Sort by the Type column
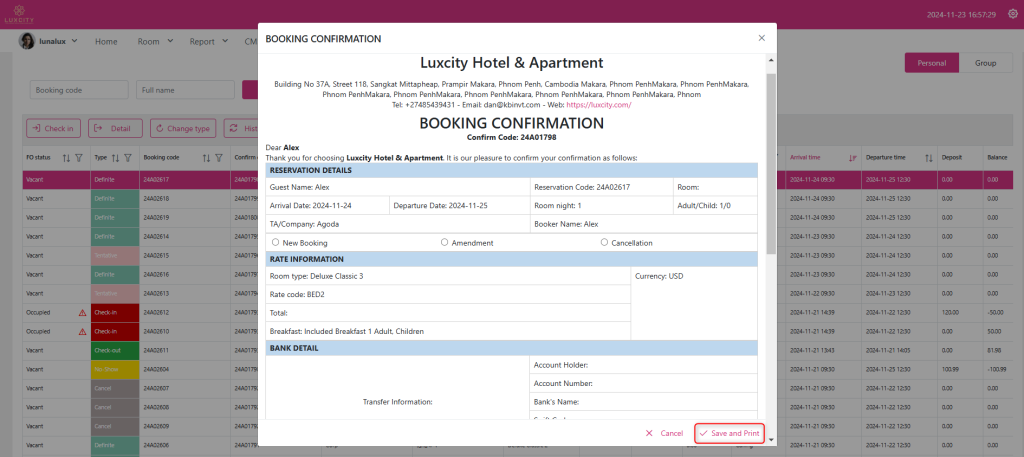The height and width of the screenshot is (457, 1024). pos(116,157)
